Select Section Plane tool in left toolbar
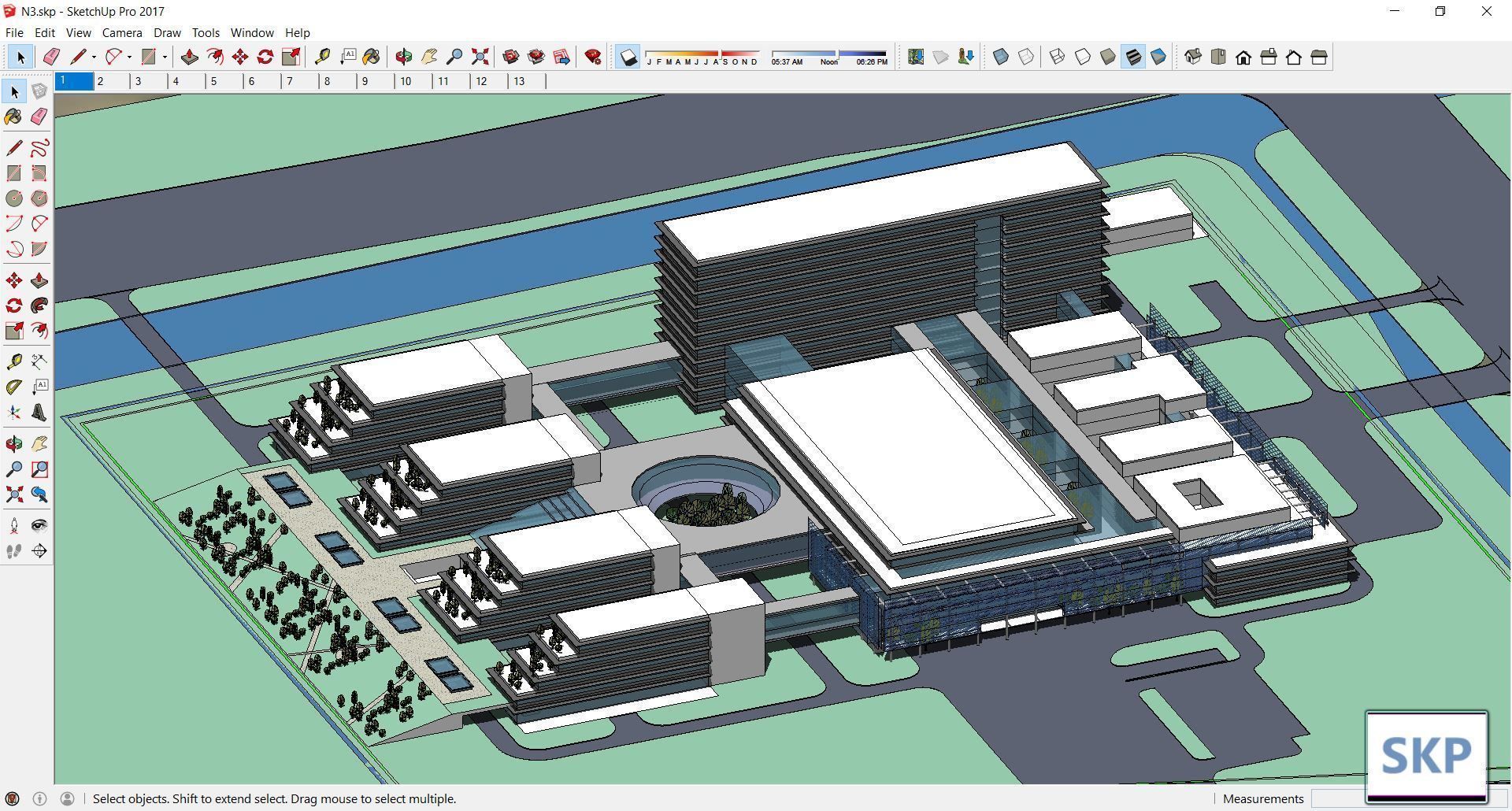Viewport: 1512px width, 811px height. pos(39,551)
